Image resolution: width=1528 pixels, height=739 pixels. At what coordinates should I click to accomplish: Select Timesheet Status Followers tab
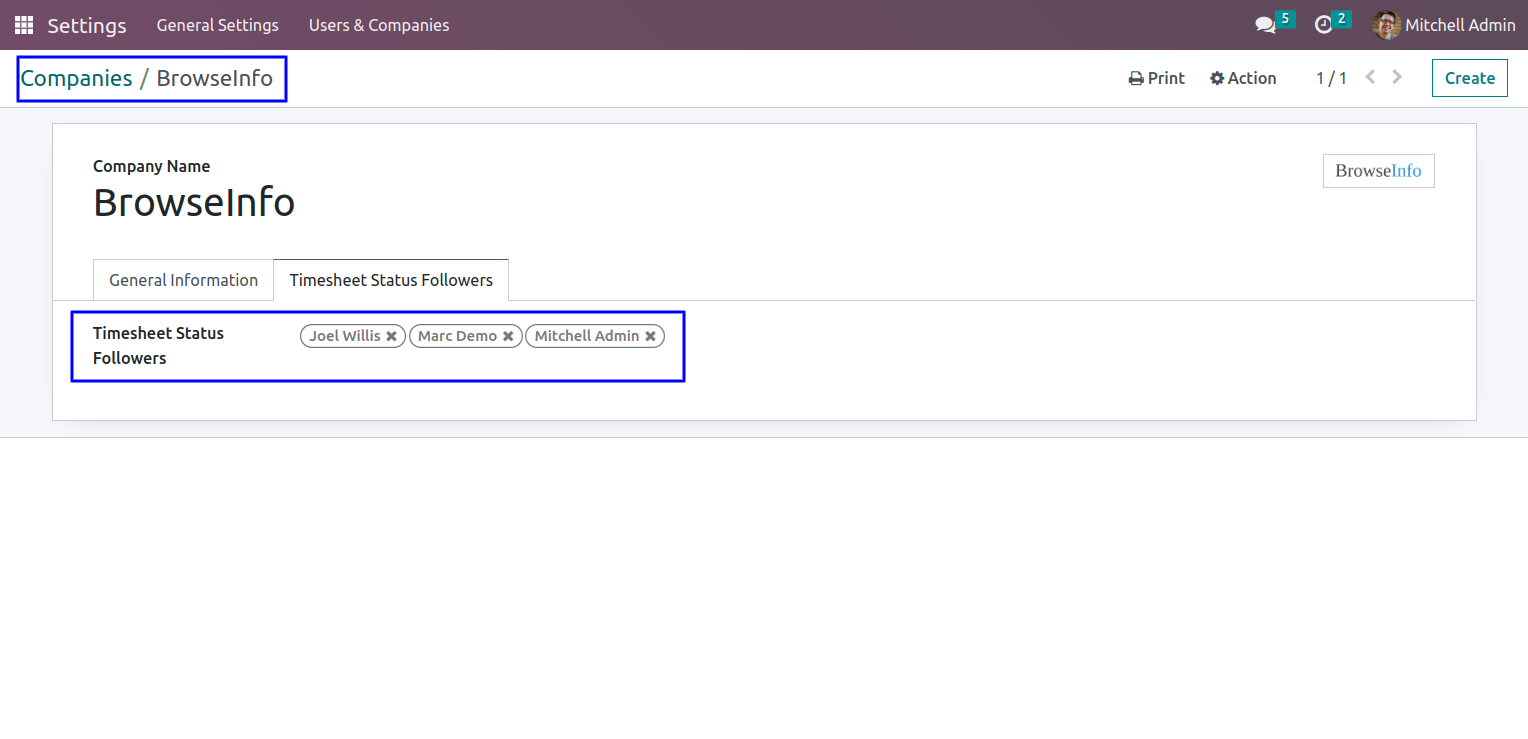(391, 280)
